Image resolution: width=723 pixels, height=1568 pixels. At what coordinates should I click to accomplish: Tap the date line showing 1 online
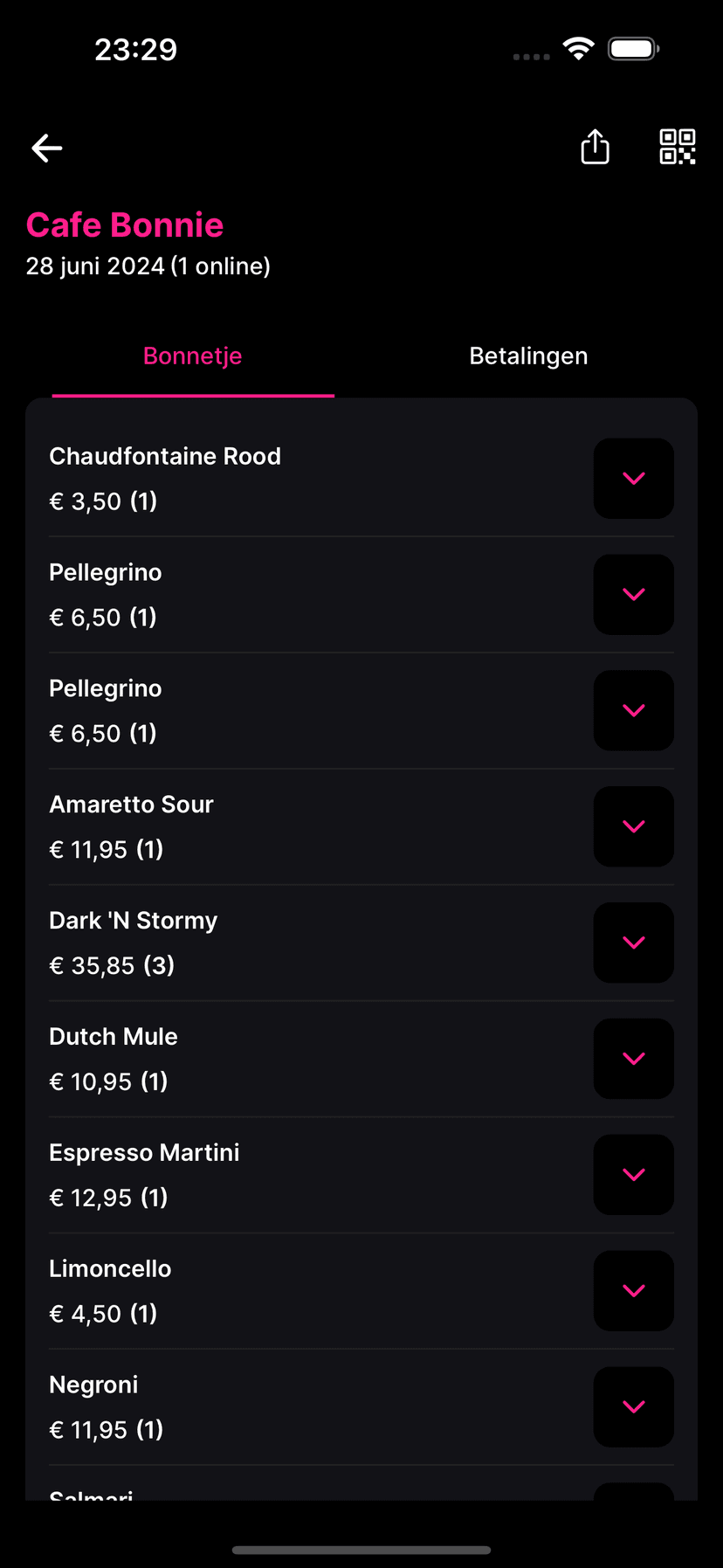(148, 266)
